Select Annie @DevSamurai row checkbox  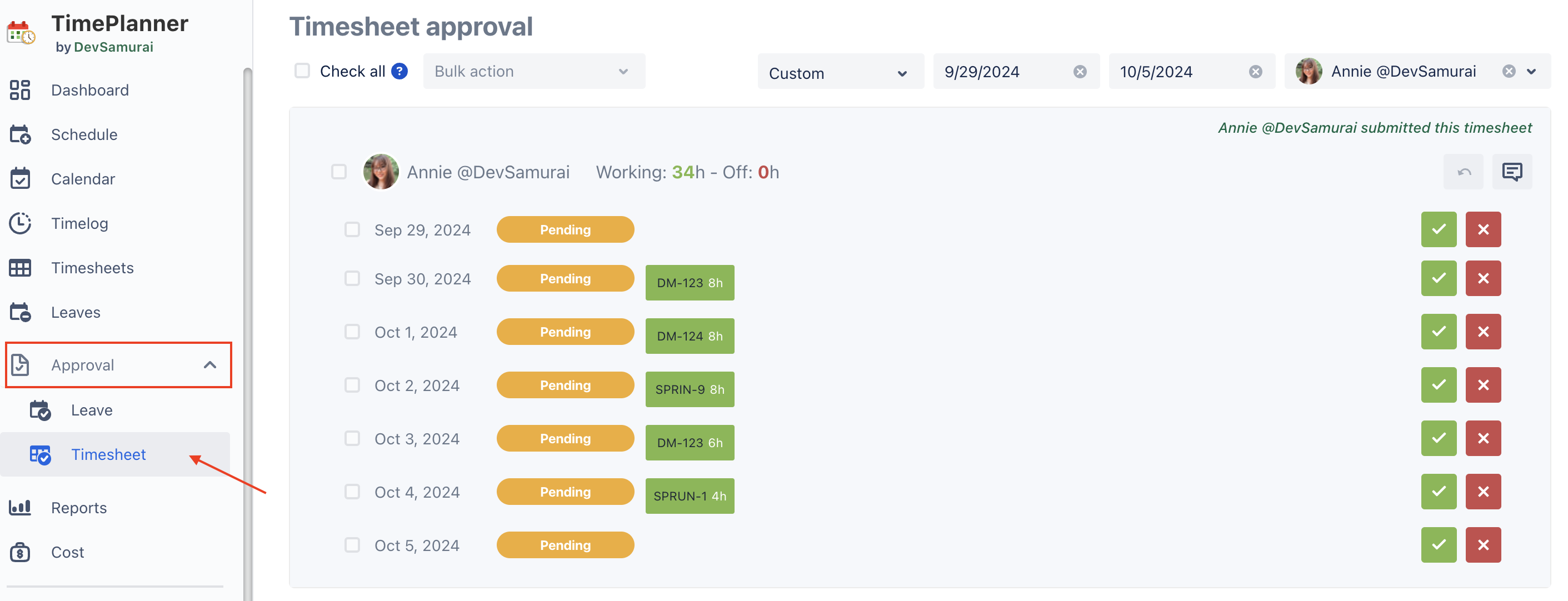coord(339,172)
